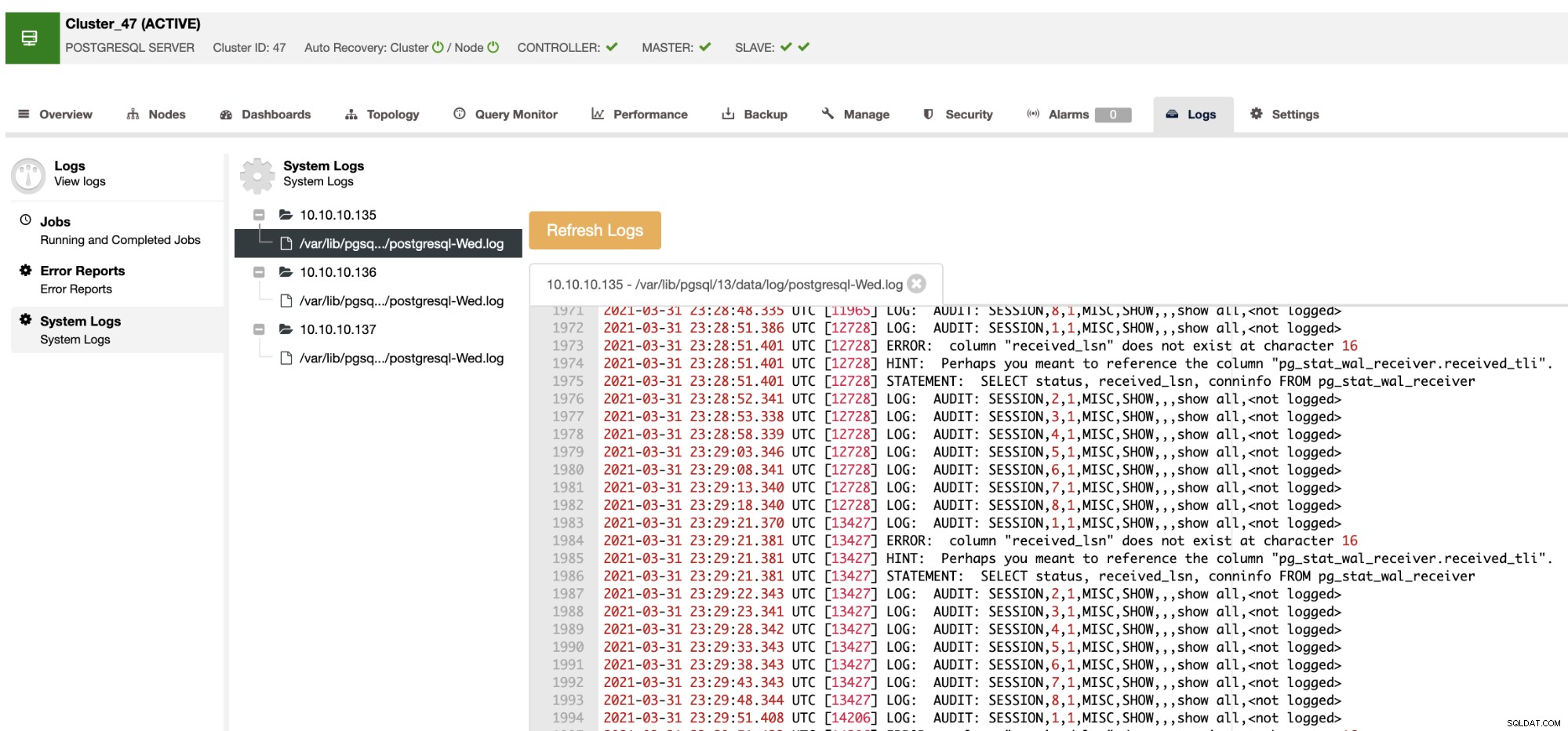Open the Performance tab
The height and width of the screenshot is (731, 1568).
coord(639,115)
